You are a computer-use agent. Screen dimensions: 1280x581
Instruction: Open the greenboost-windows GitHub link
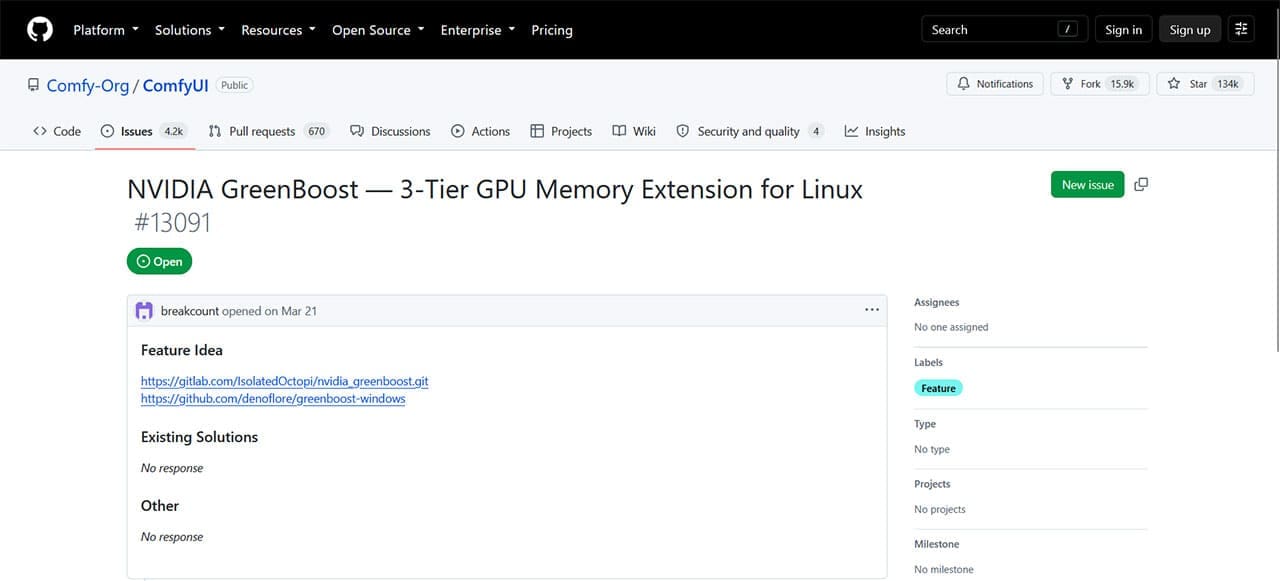click(x=273, y=398)
